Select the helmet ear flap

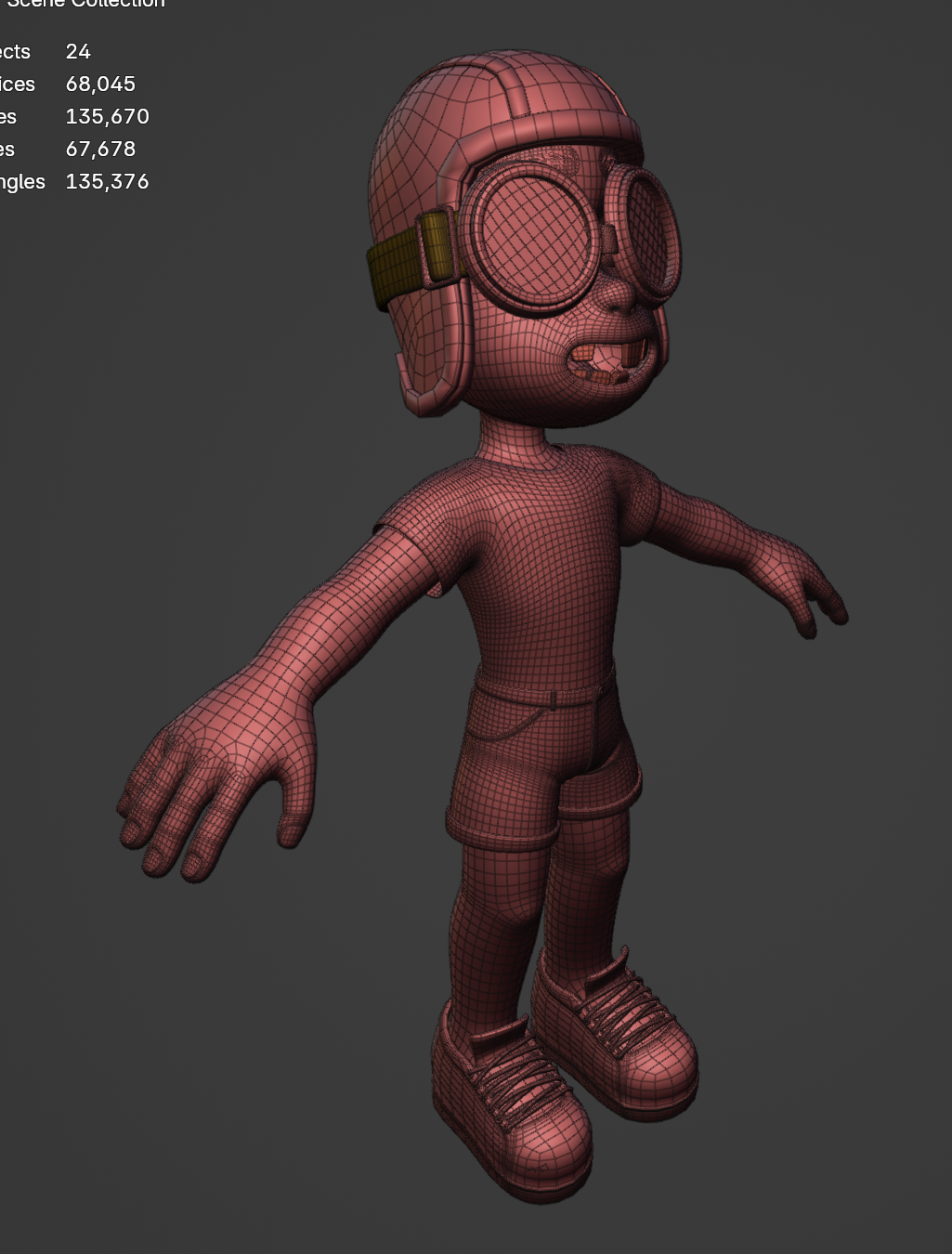point(432,353)
